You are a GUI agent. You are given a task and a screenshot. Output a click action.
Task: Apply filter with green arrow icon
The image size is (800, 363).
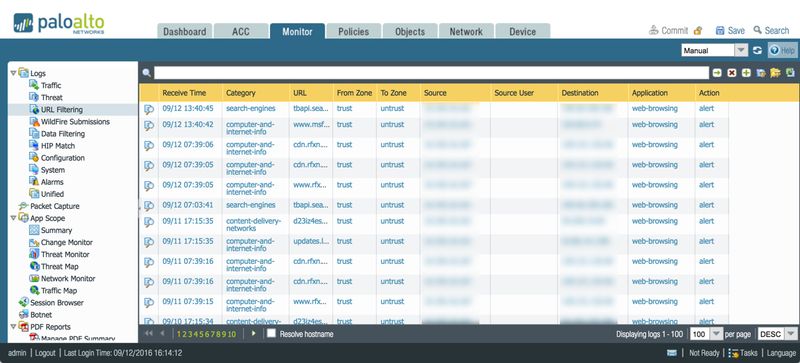[717, 73]
